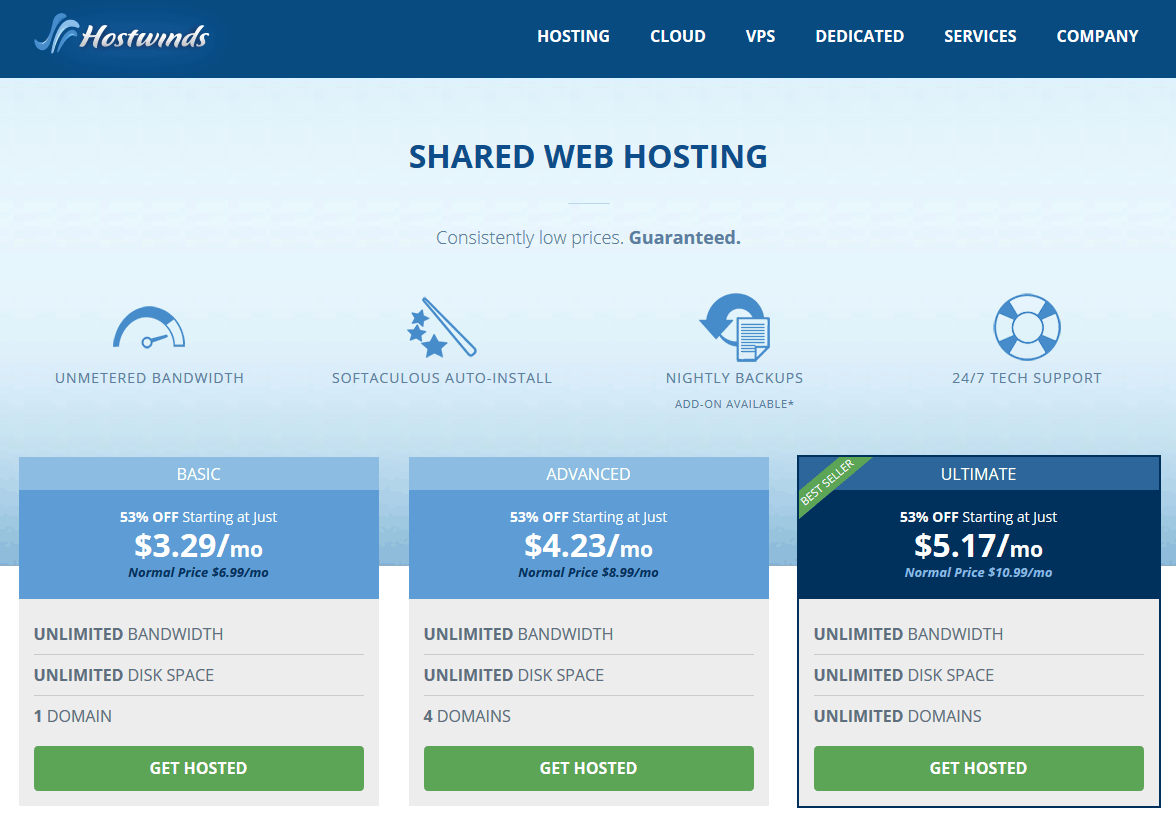1176x831 pixels.
Task: Click 1 DOMAIN in Basic plan
Action: click(x=73, y=716)
